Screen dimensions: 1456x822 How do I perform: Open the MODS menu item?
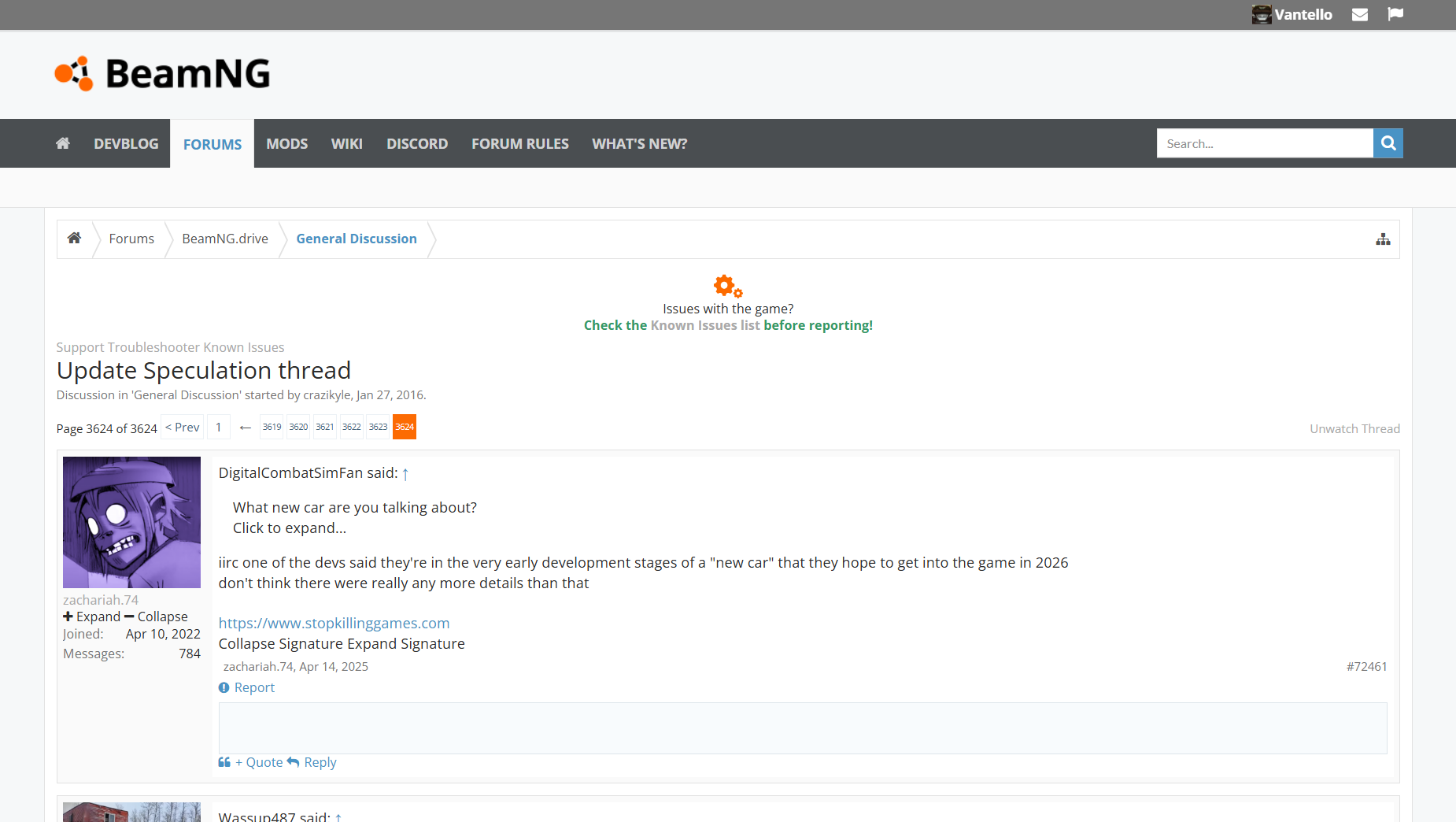click(x=287, y=143)
